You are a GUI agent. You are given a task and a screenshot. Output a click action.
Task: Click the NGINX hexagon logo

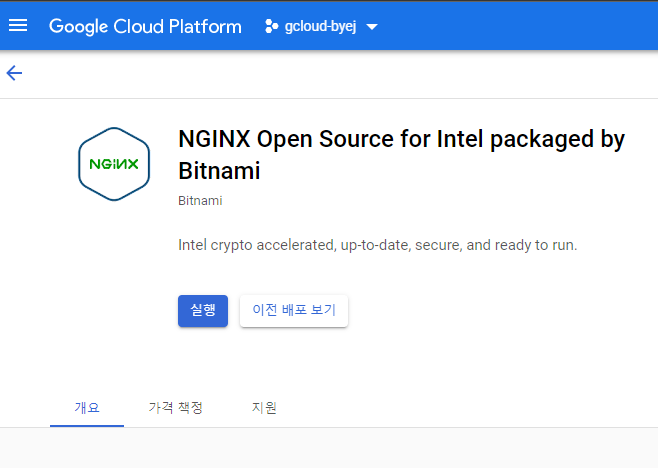click(114, 164)
